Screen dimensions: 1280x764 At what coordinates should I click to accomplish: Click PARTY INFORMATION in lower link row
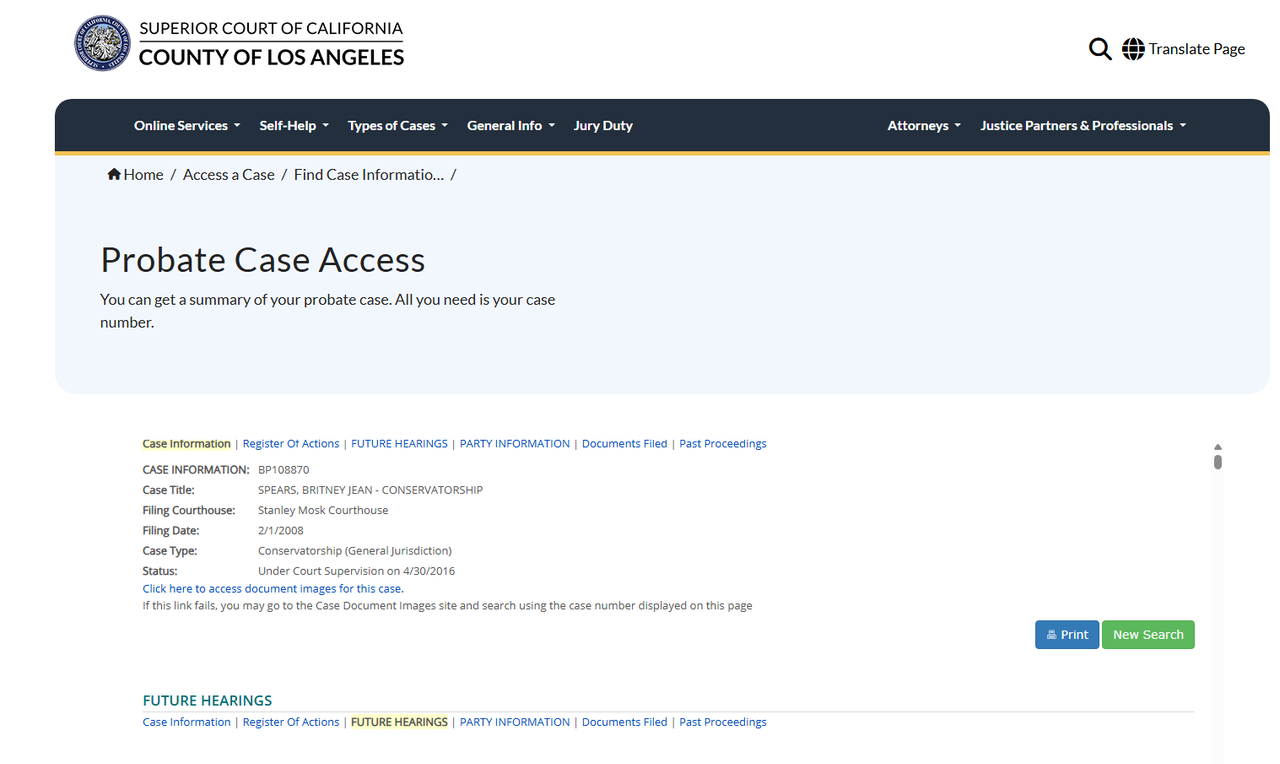tap(515, 722)
